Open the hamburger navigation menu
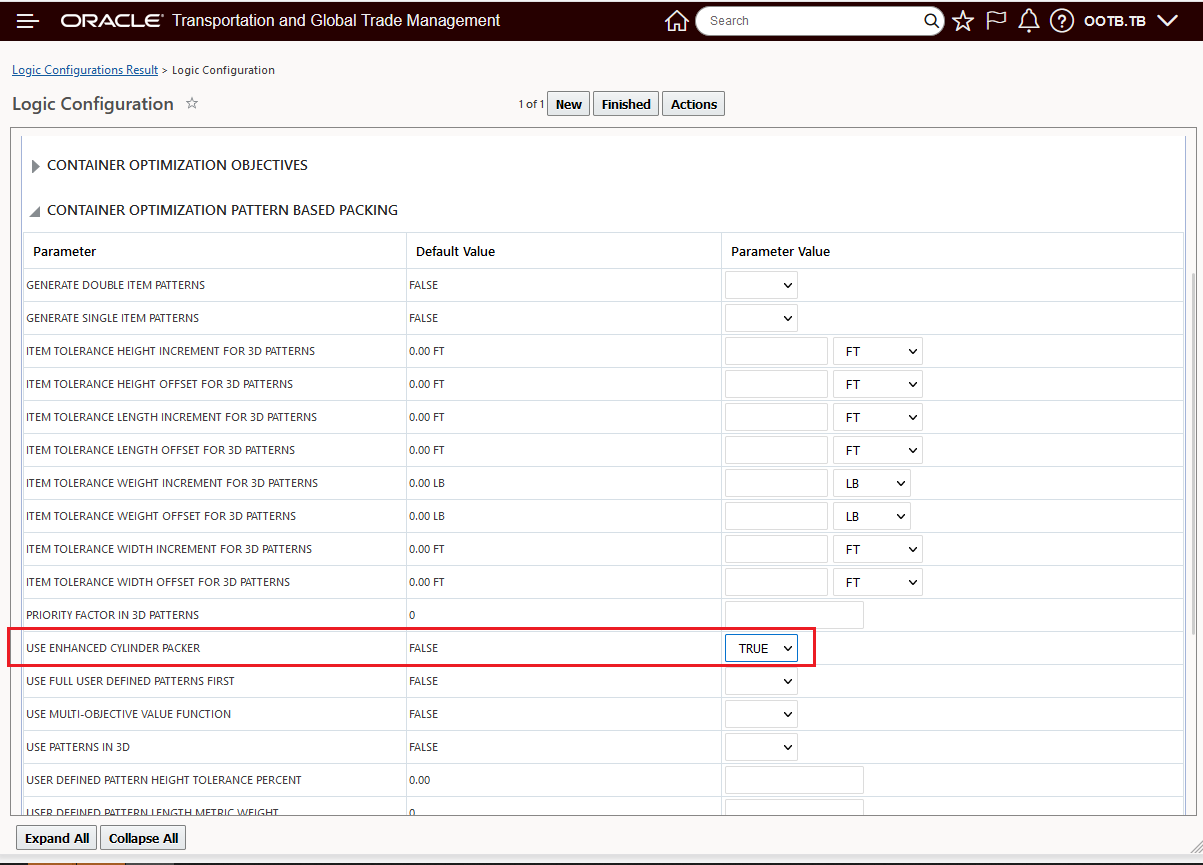 (28, 20)
